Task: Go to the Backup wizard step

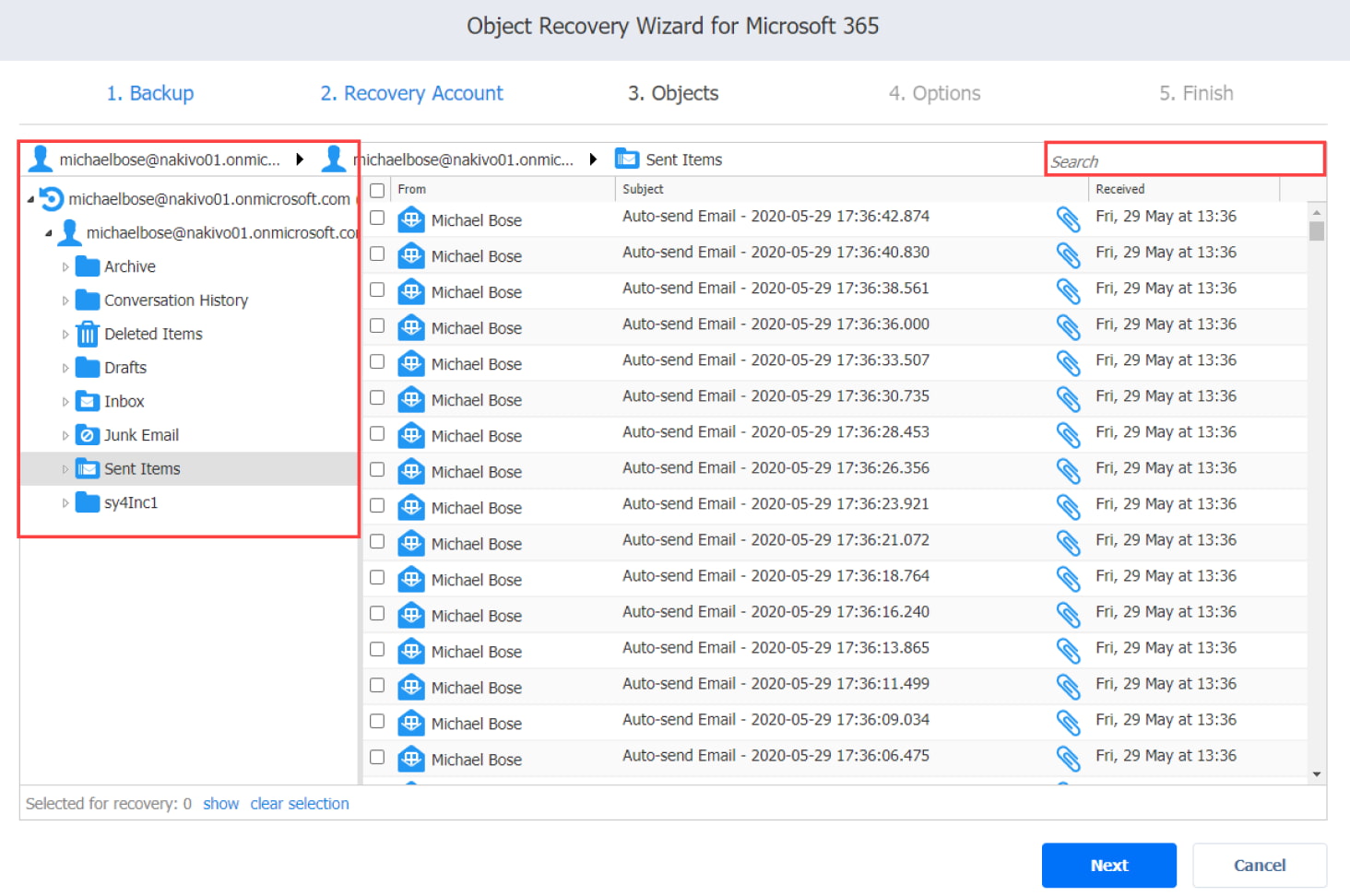Action: click(x=150, y=93)
